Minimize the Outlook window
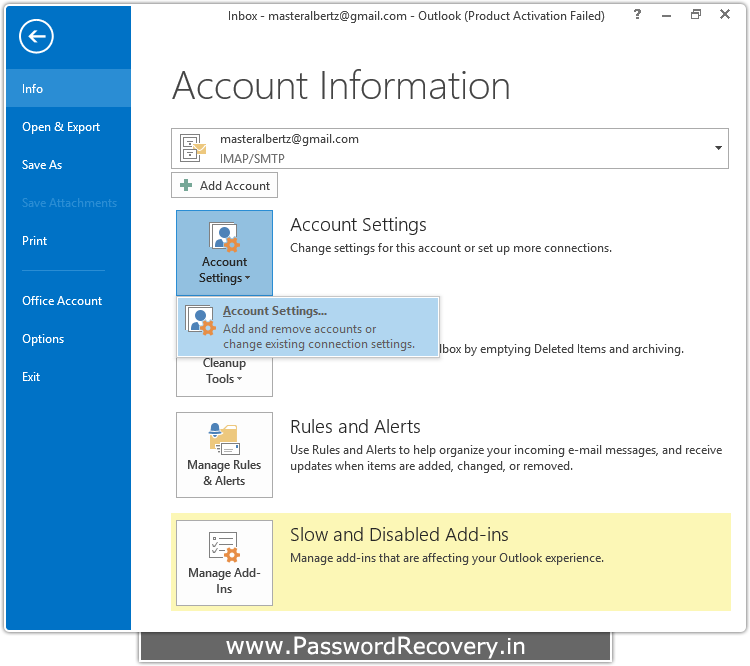The height and width of the screenshot is (666, 750). click(666, 16)
